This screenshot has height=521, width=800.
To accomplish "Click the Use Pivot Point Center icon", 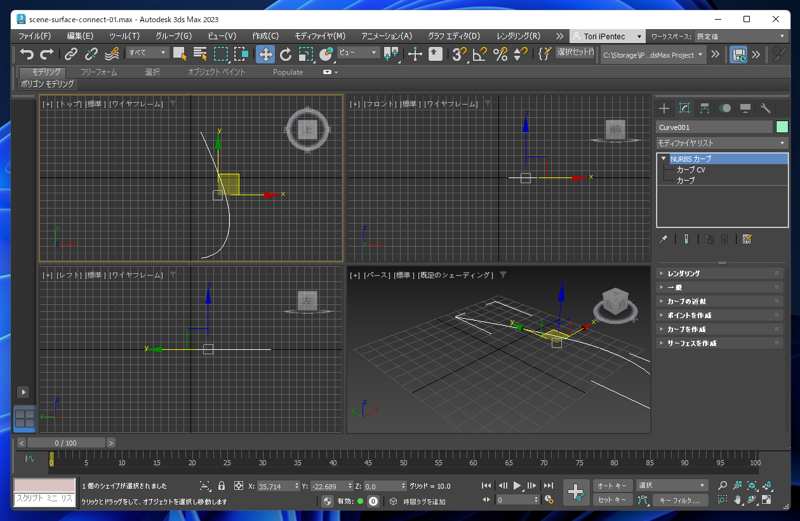I will [x=391, y=54].
